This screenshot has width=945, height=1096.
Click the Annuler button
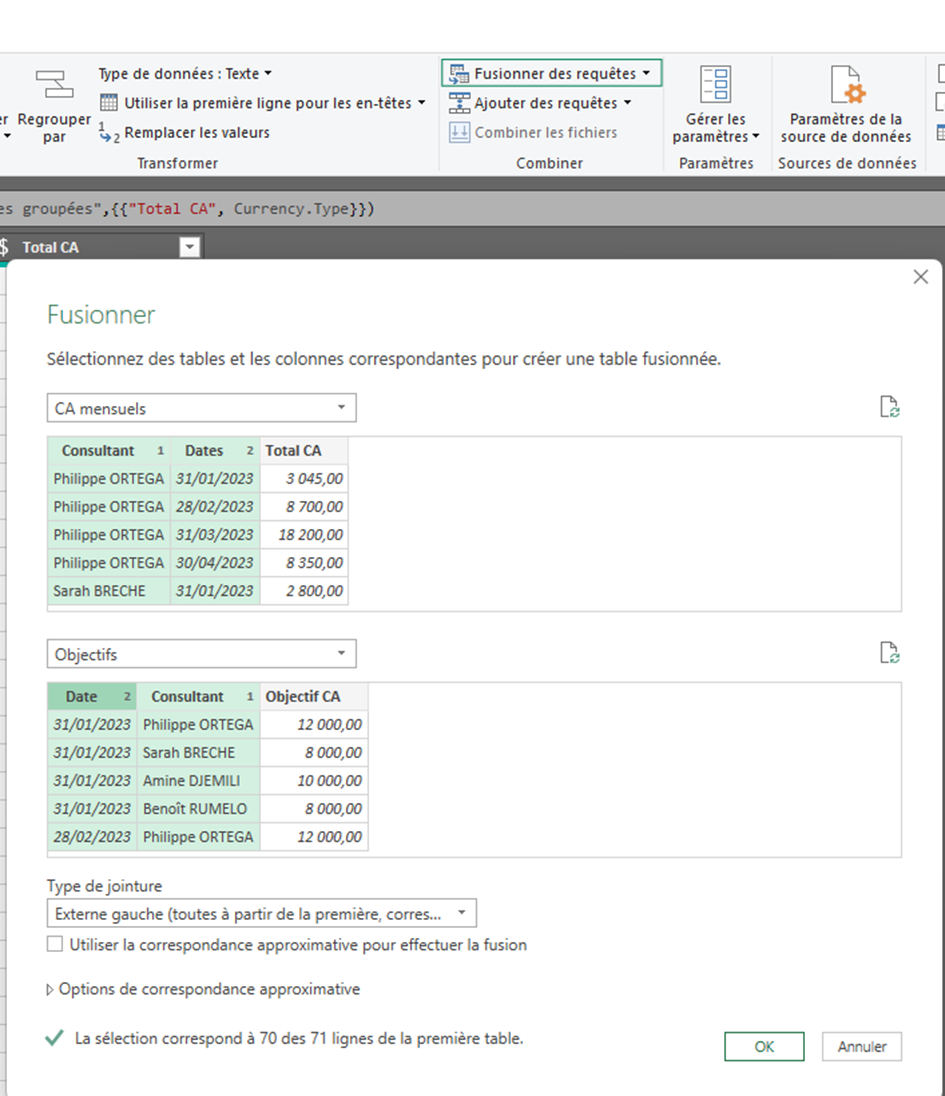coord(862,1046)
